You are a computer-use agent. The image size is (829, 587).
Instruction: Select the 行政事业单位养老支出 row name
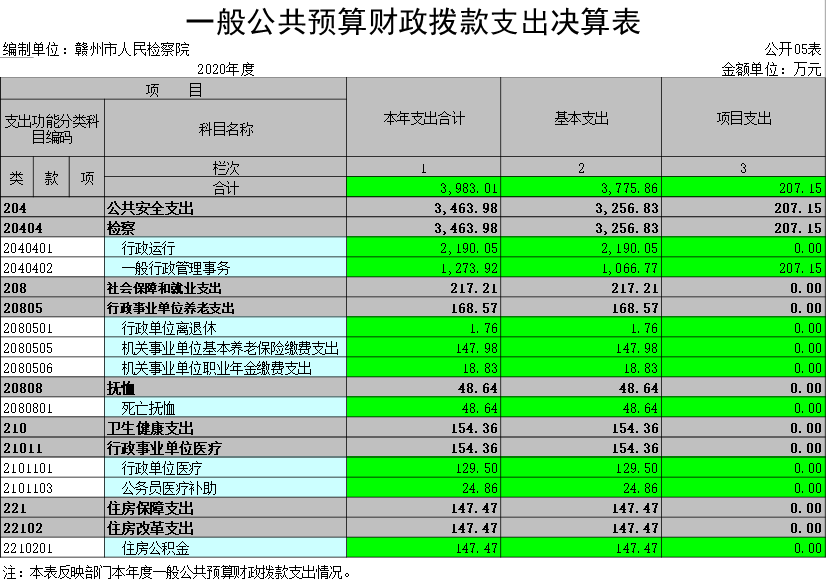pyautogui.click(x=170, y=308)
